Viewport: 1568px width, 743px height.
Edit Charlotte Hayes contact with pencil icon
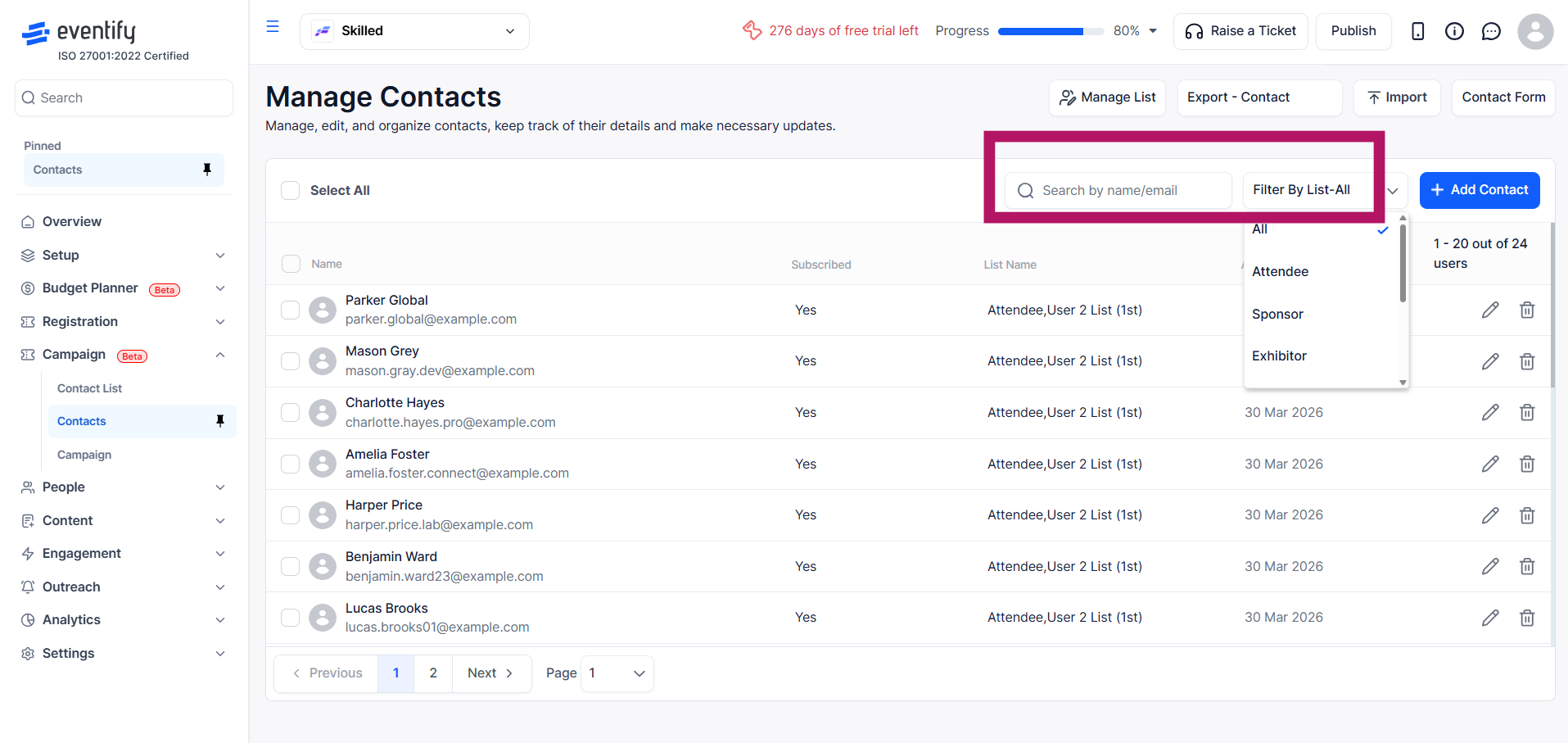pos(1490,412)
